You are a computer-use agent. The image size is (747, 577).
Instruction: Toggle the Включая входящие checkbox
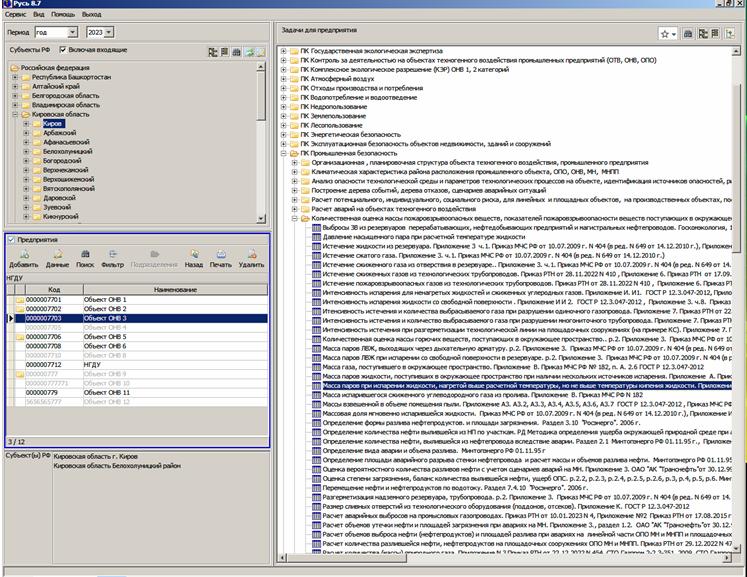coord(64,49)
